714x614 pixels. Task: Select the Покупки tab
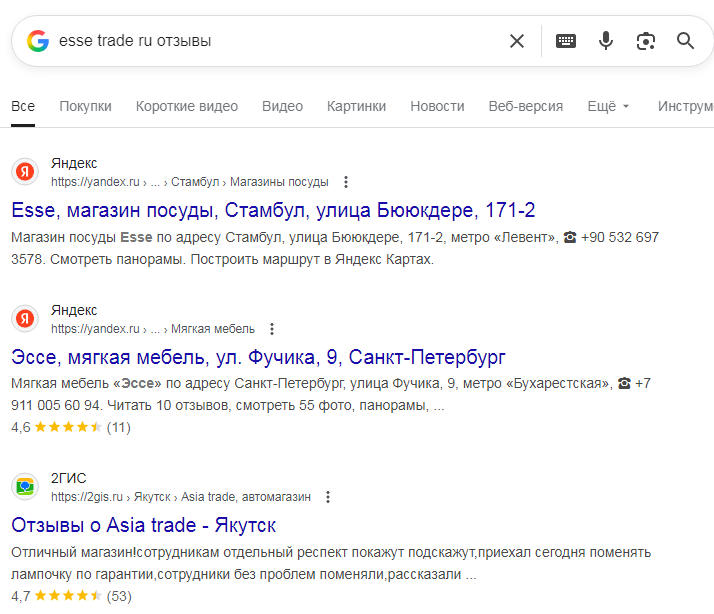85,106
